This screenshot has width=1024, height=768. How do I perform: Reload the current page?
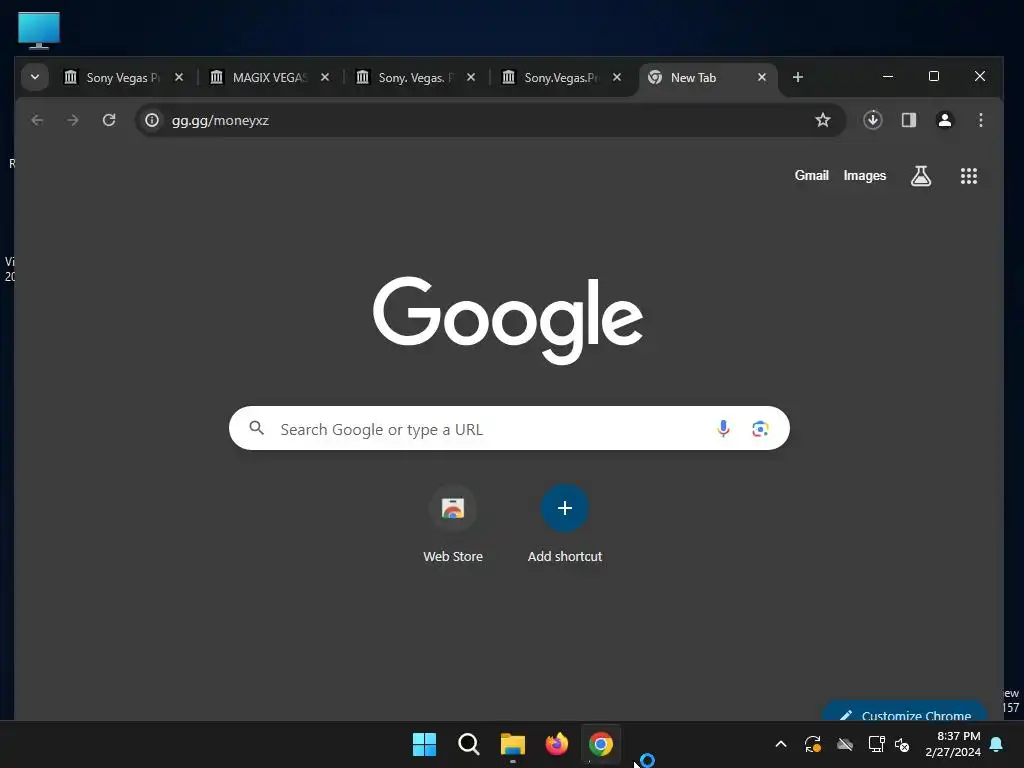coord(109,120)
